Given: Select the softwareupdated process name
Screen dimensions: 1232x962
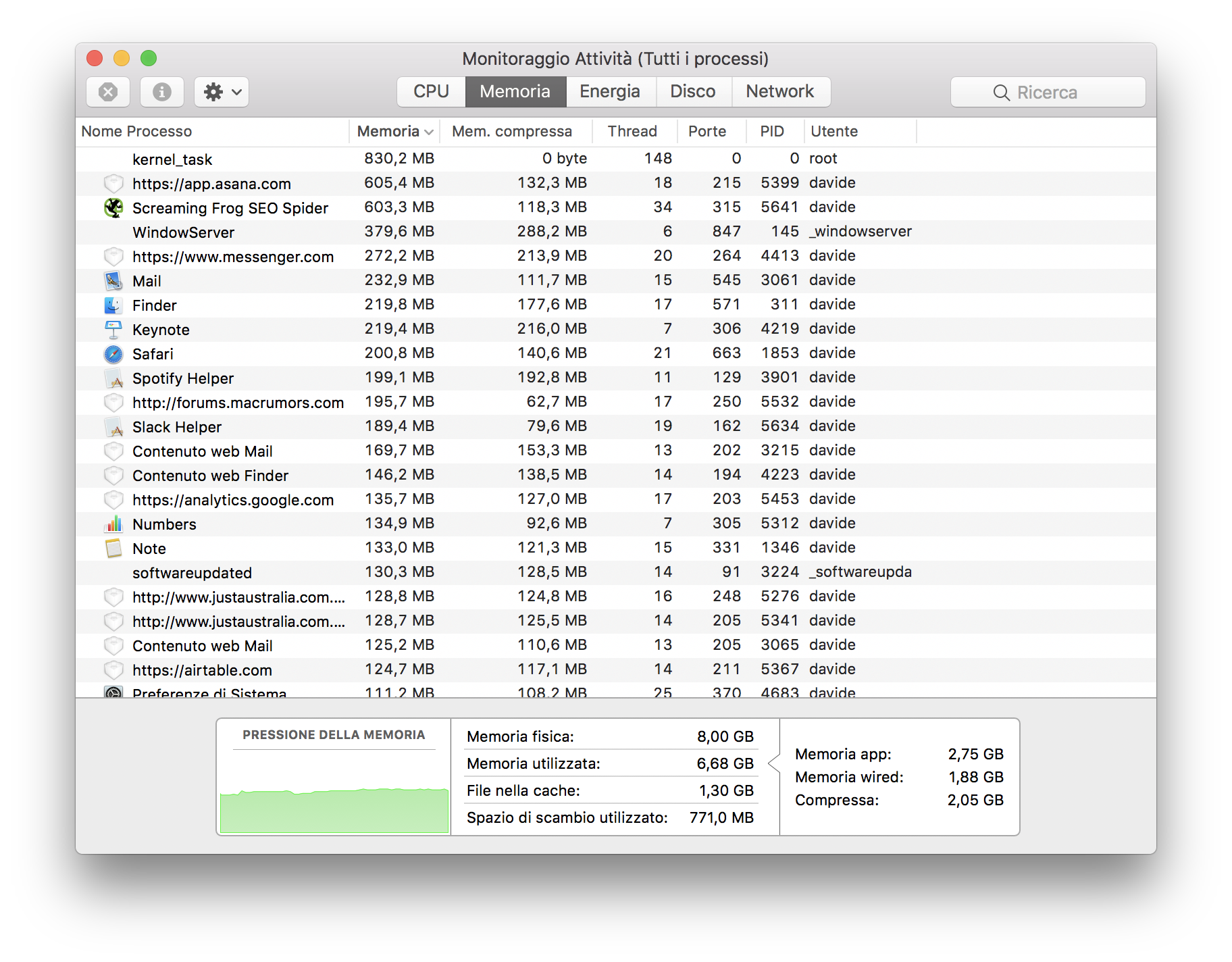Looking at the screenshot, I should 192,573.
